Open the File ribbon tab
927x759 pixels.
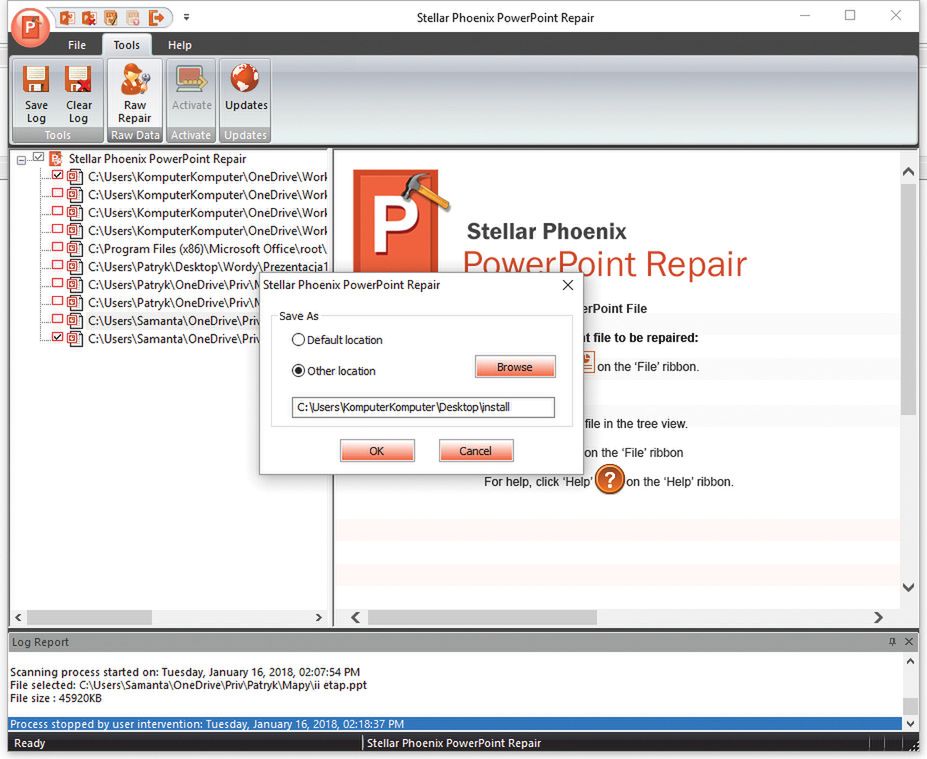76,45
